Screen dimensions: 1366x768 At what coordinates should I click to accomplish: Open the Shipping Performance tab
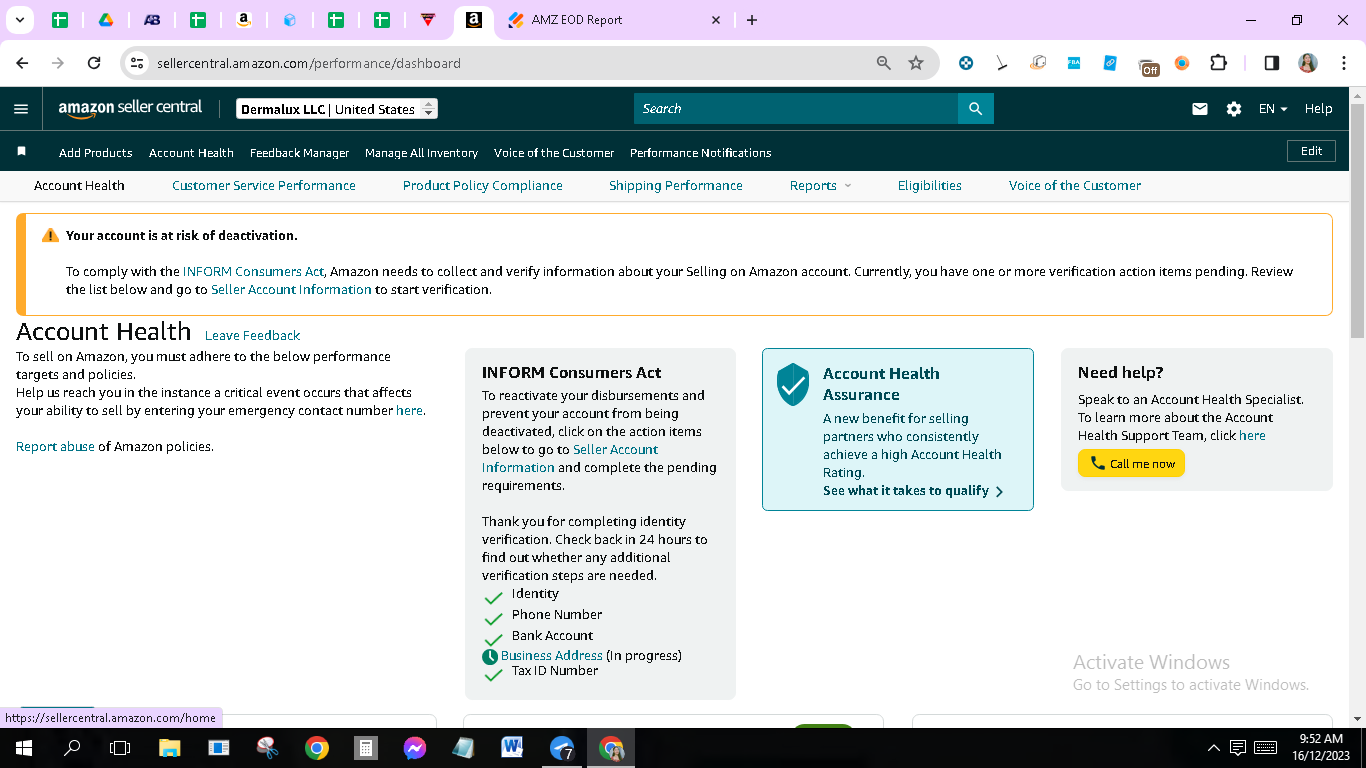coord(676,185)
